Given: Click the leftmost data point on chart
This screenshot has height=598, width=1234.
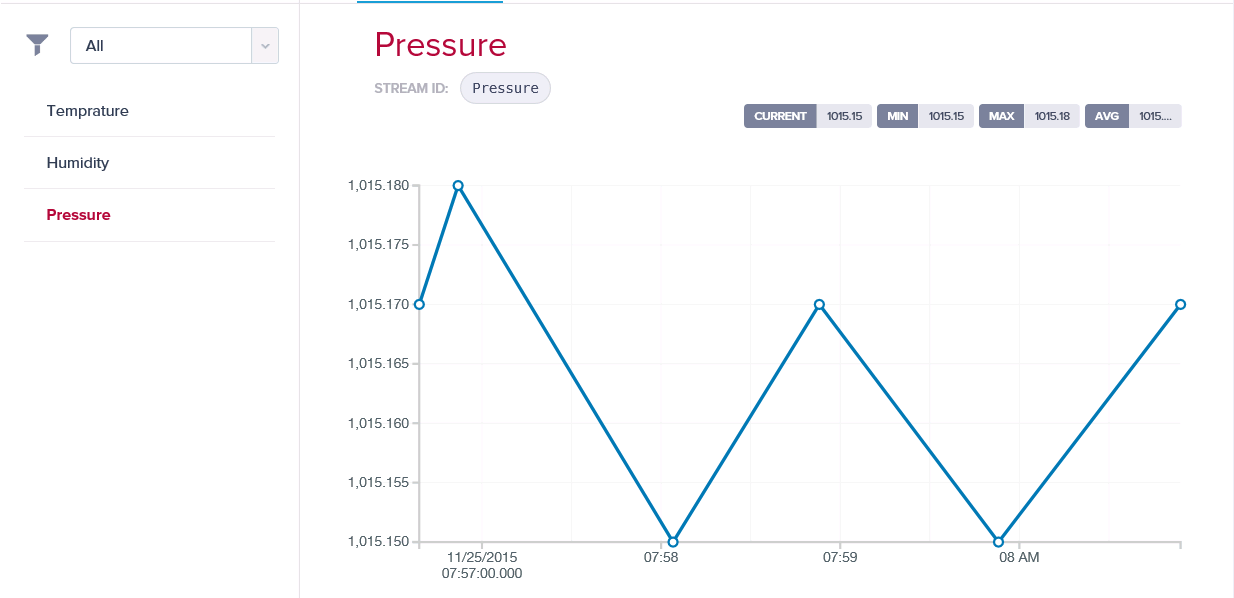Looking at the screenshot, I should (x=420, y=304).
